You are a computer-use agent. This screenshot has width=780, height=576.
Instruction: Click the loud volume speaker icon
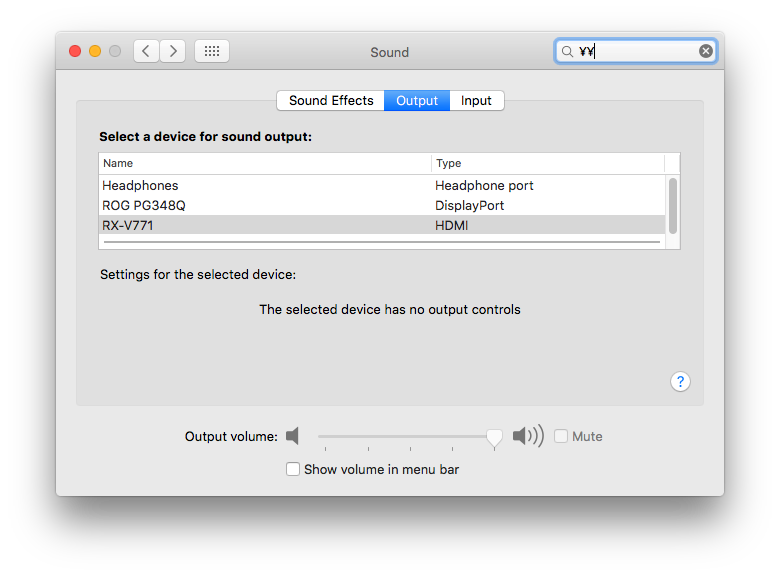tap(528, 436)
